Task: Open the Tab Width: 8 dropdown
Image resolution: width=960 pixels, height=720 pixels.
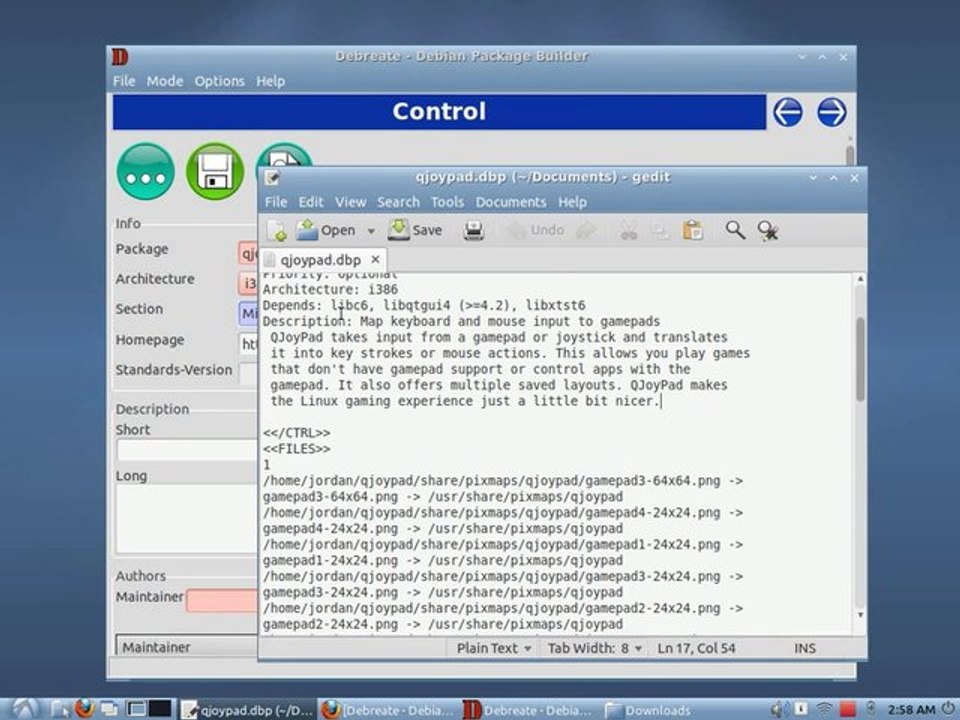Action: point(594,648)
